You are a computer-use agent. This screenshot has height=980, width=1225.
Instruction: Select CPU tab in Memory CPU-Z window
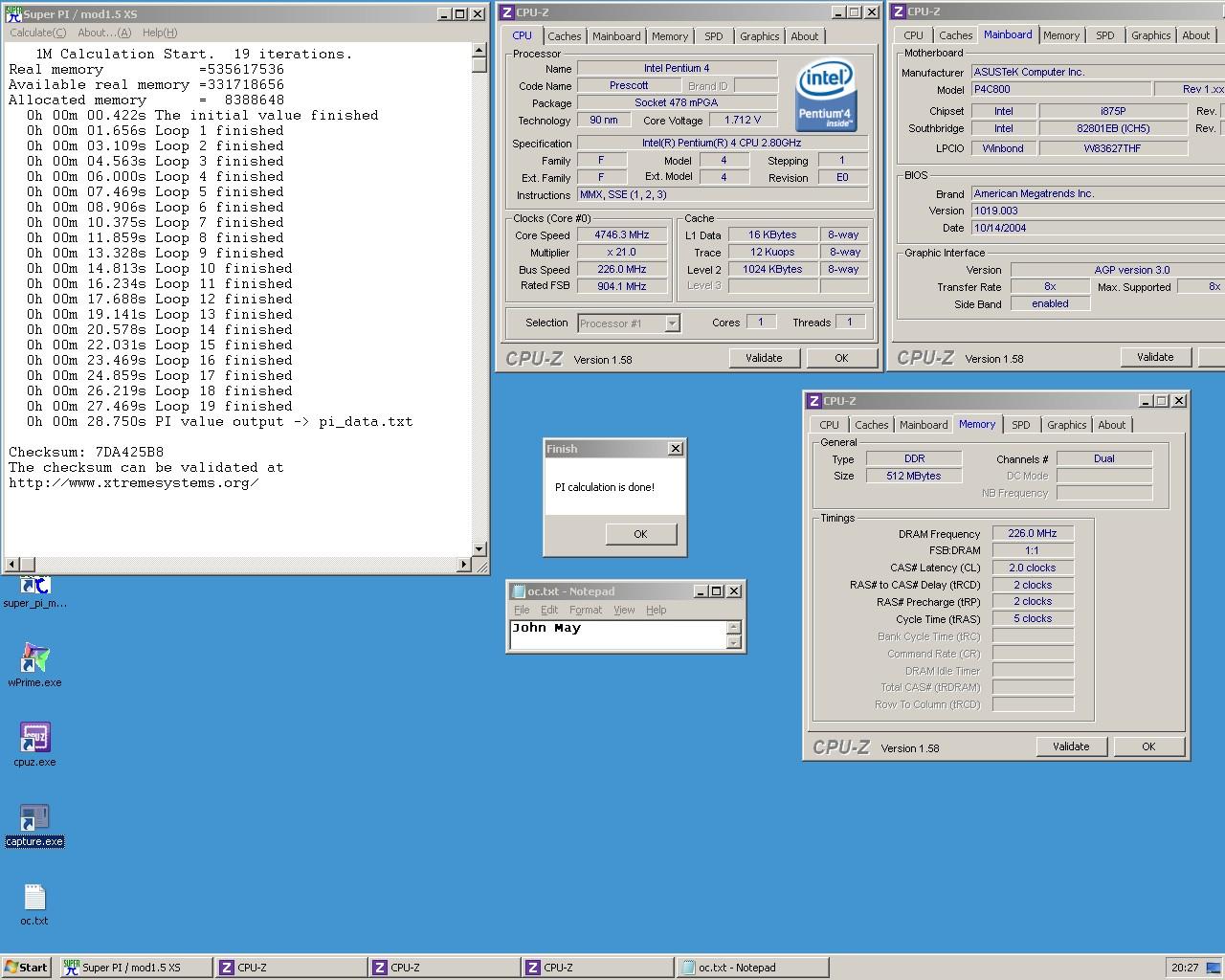click(830, 425)
